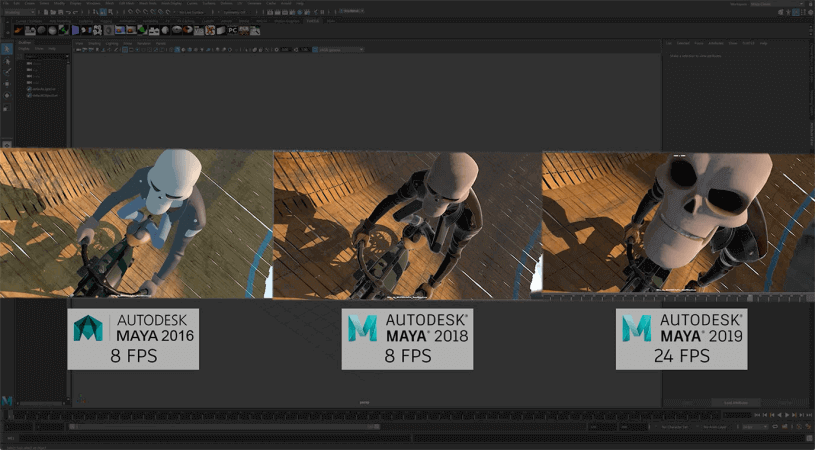Show Channel Box via top-right icon
The width and height of the screenshot is (815, 450).
[x=810, y=12]
